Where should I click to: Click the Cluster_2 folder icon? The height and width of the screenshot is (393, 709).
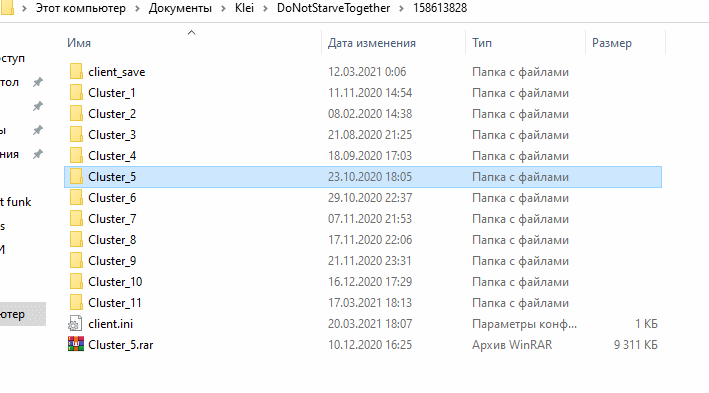tap(76, 114)
